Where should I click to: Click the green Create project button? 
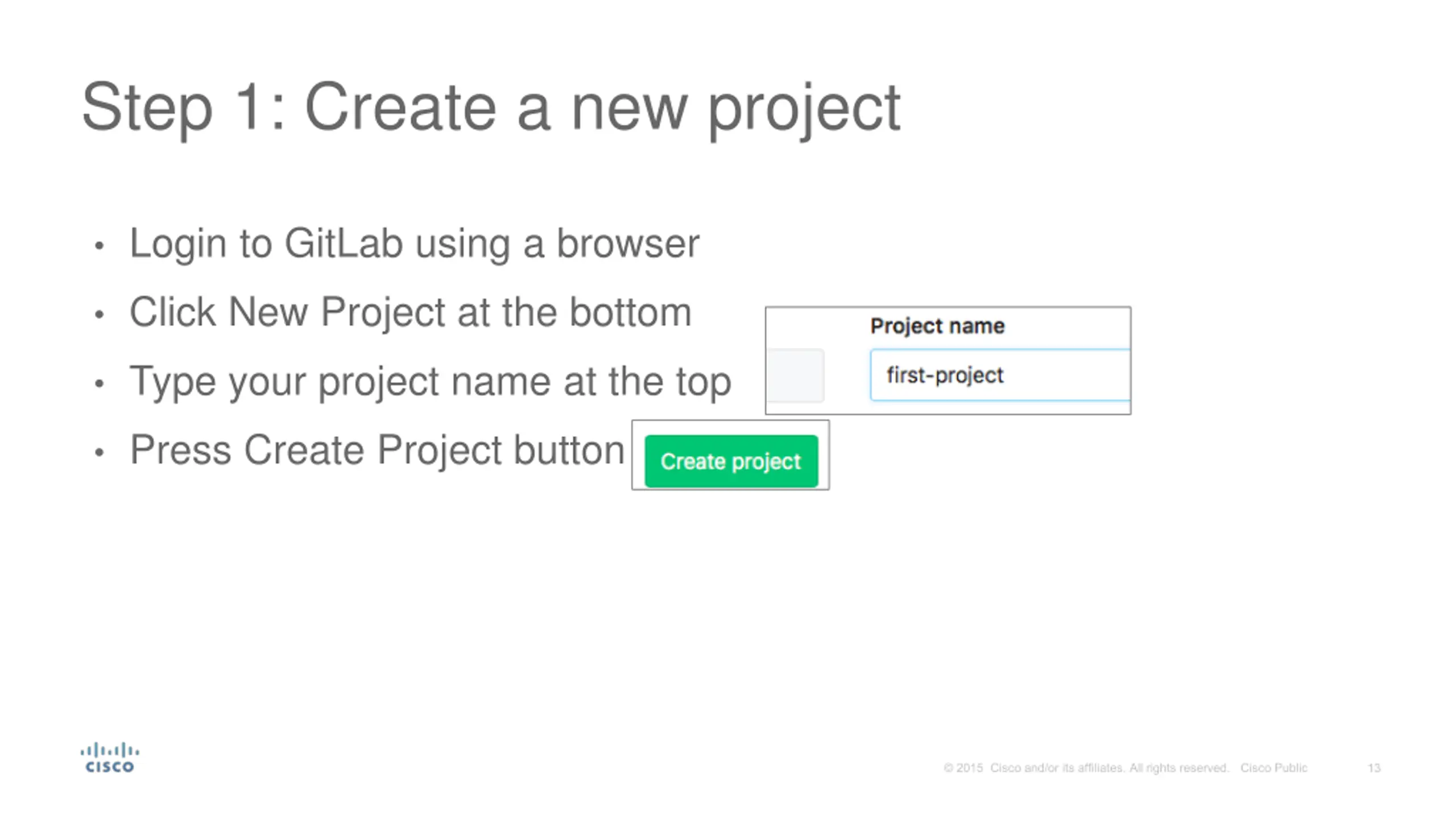(731, 461)
